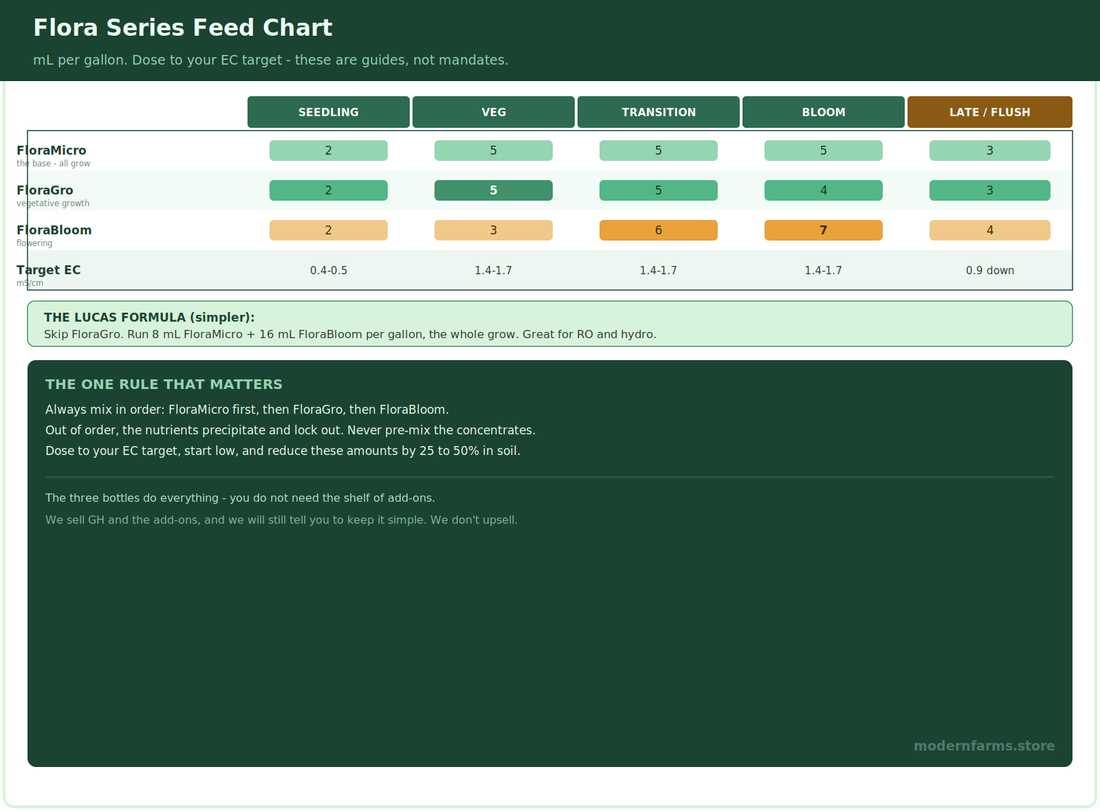
Task: Select the TRANSITION stage header
Action: (x=658, y=112)
